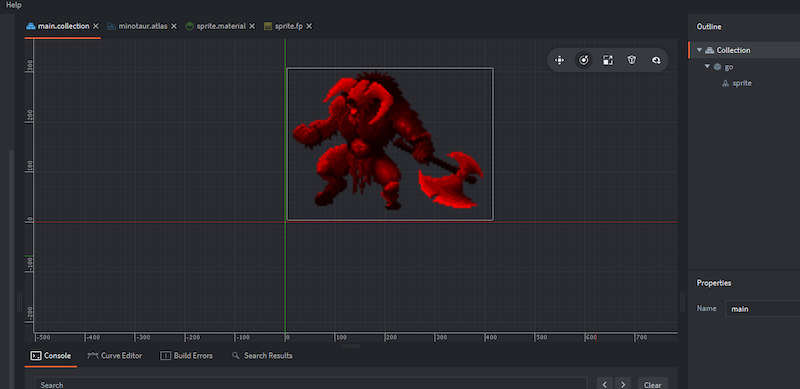
Task: Click the main.collection tab file icon
Action: coord(31,26)
